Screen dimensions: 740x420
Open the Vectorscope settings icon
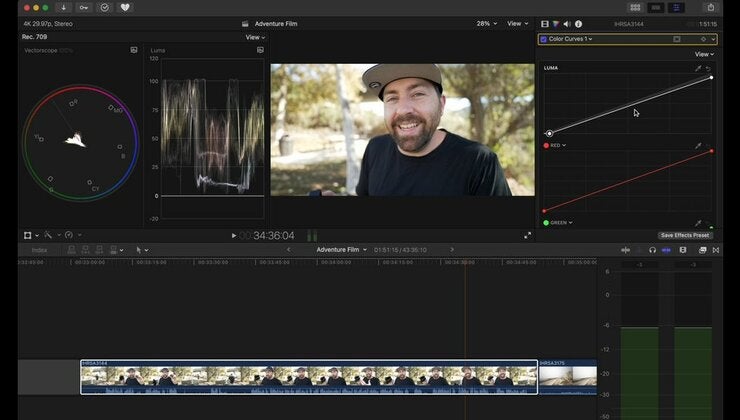(x=134, y=50)
